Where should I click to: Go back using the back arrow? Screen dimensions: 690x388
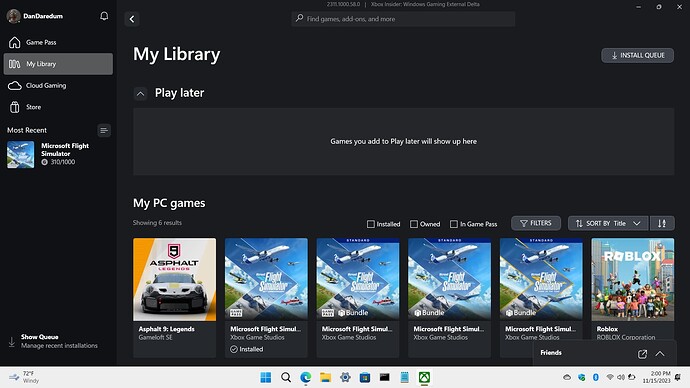click(x=132, y=19)
